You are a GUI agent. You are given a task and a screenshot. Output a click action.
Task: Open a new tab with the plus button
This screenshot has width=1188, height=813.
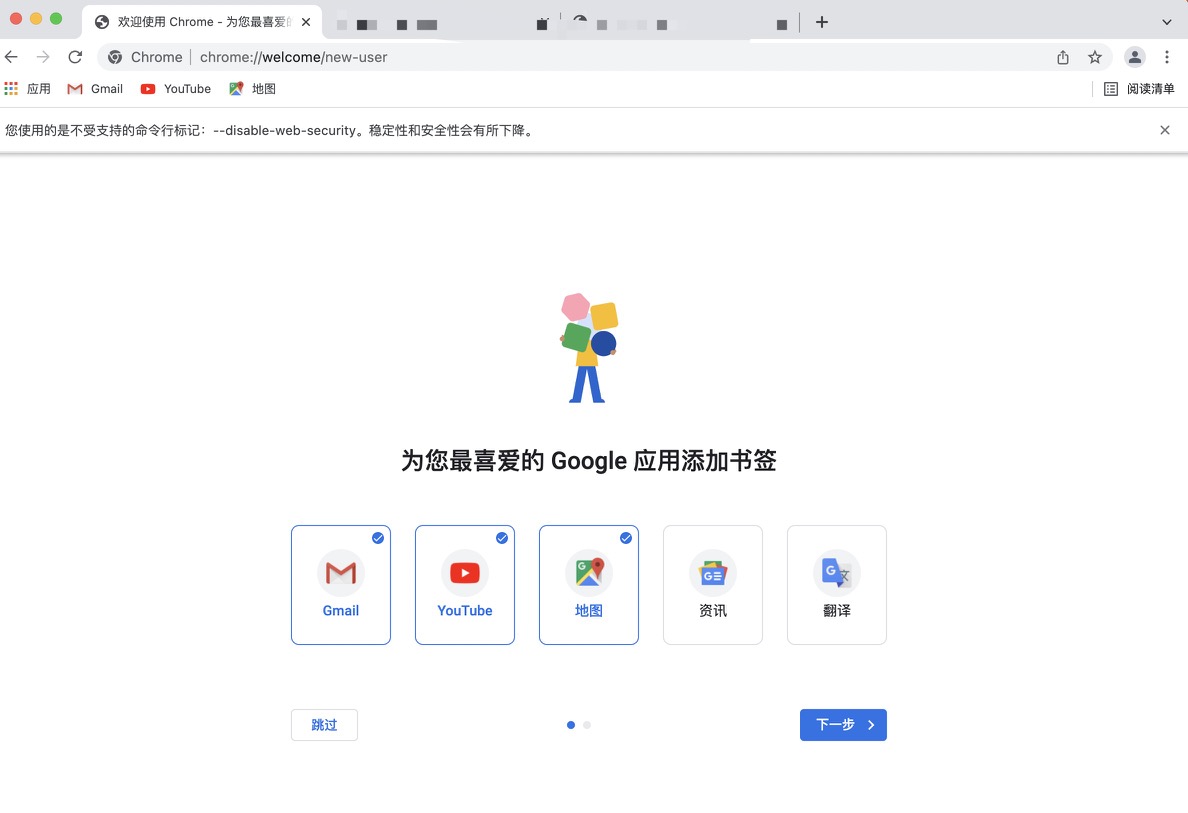[822, 21]
